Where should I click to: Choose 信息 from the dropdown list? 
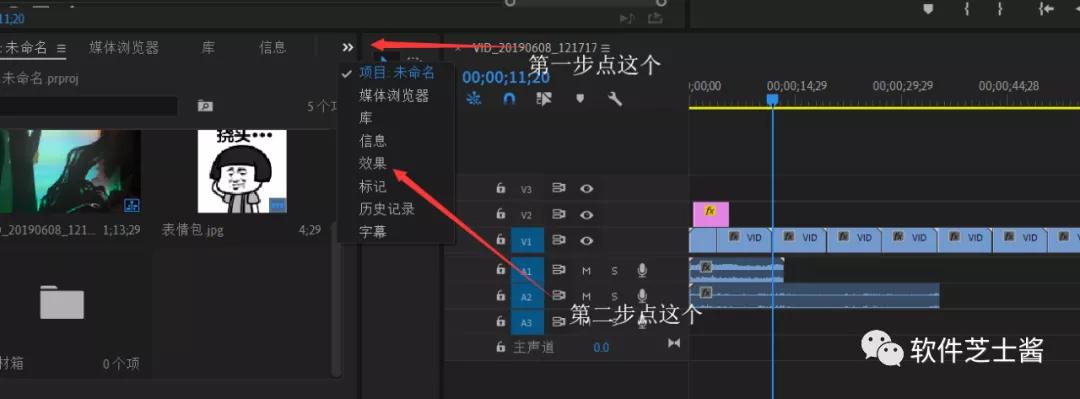tap(373, 141)
